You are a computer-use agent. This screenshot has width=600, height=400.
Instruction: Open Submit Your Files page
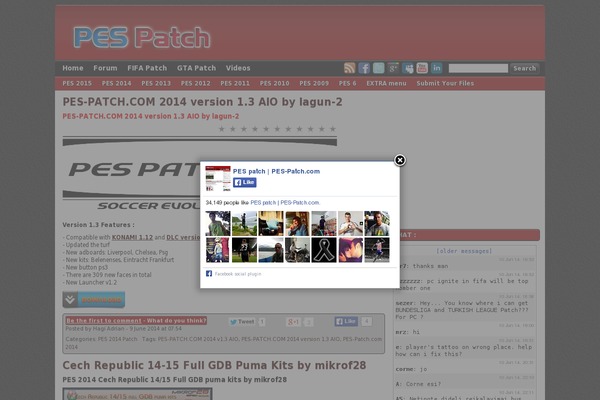(445, 83)
